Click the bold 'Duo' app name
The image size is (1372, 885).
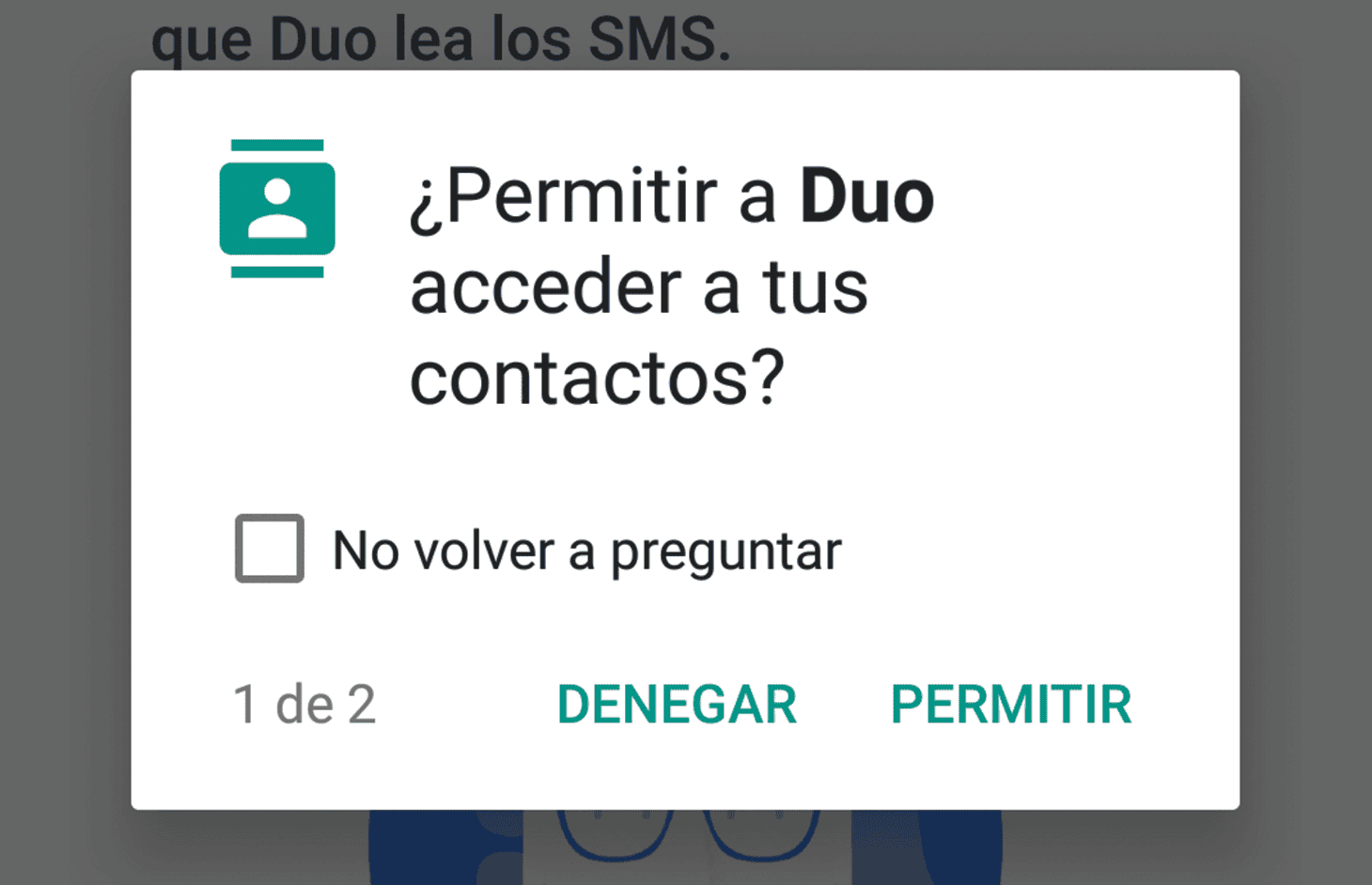(866, 197)
